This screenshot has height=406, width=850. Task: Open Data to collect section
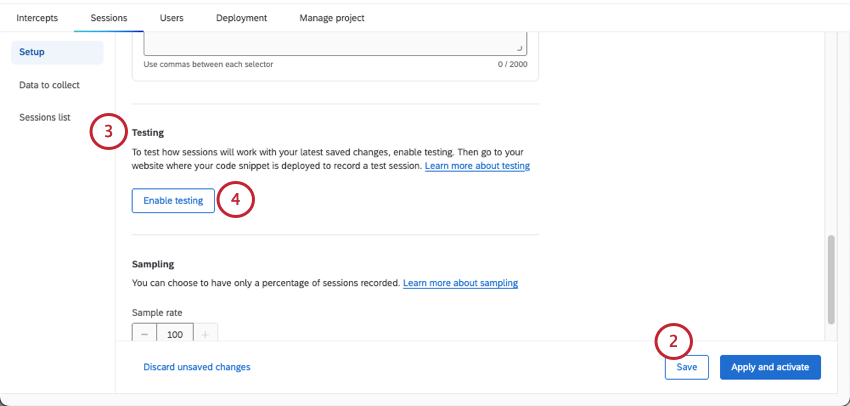pos(49,85)
